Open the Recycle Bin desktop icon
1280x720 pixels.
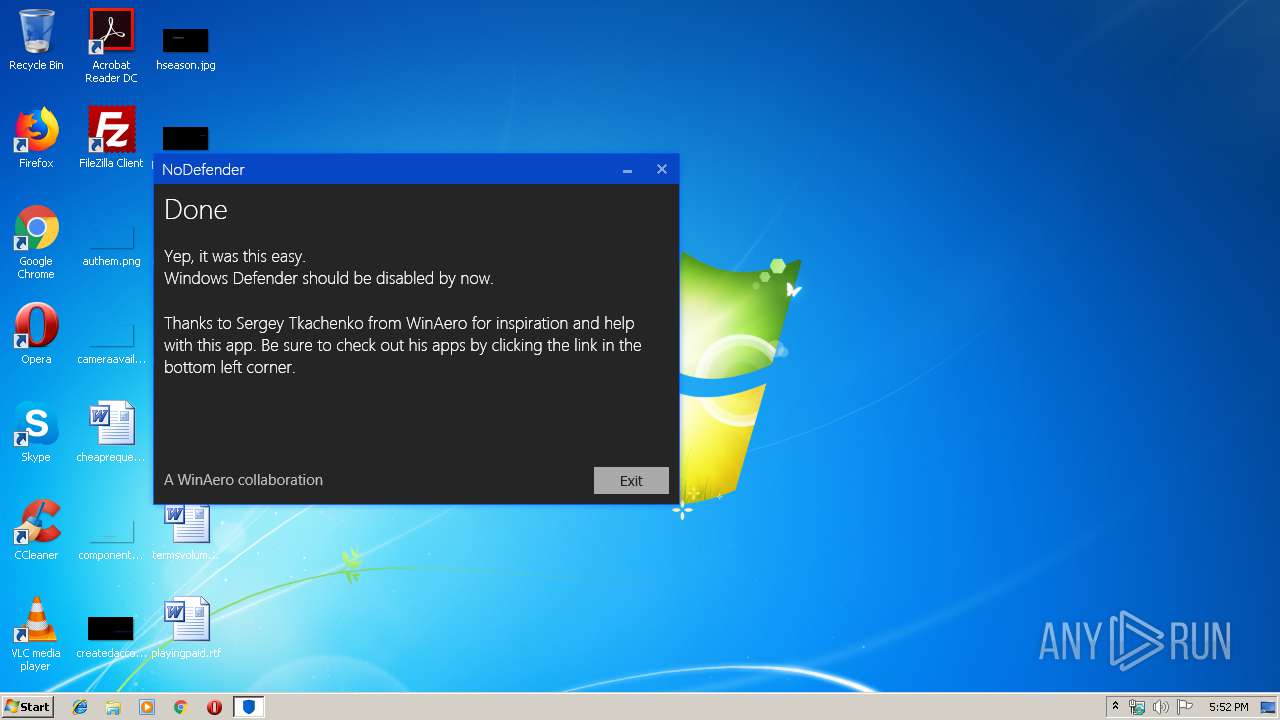36,40
